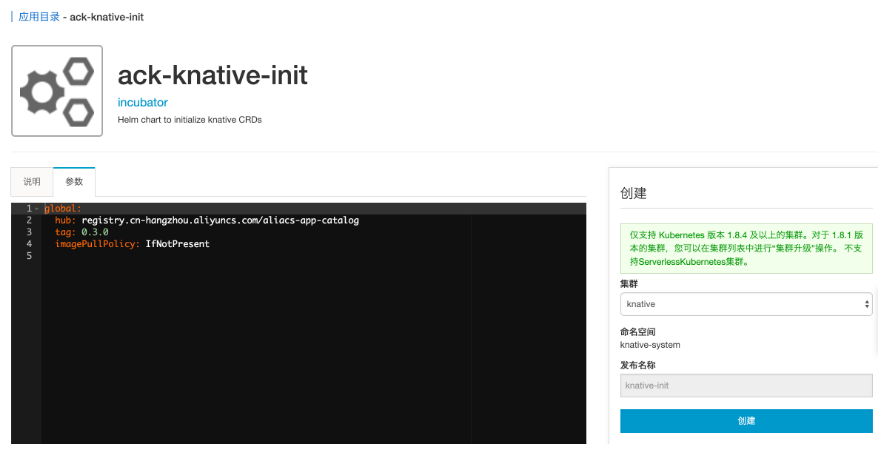Open the 集群 dropdown showing knative
This screenshot has height=454, width=885.
coord(746,304)
